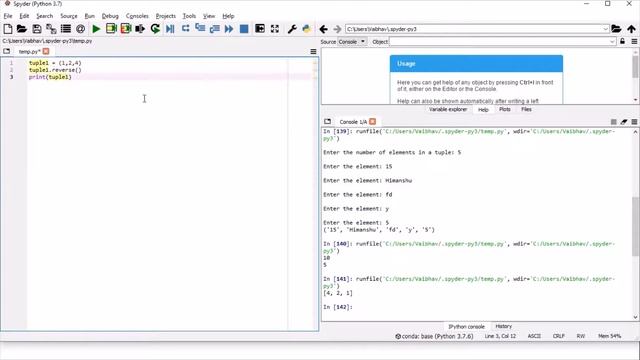Open the Projects menu
This screenshot has width=640, height=360.
pyautogui.click(x=166, y=16)
